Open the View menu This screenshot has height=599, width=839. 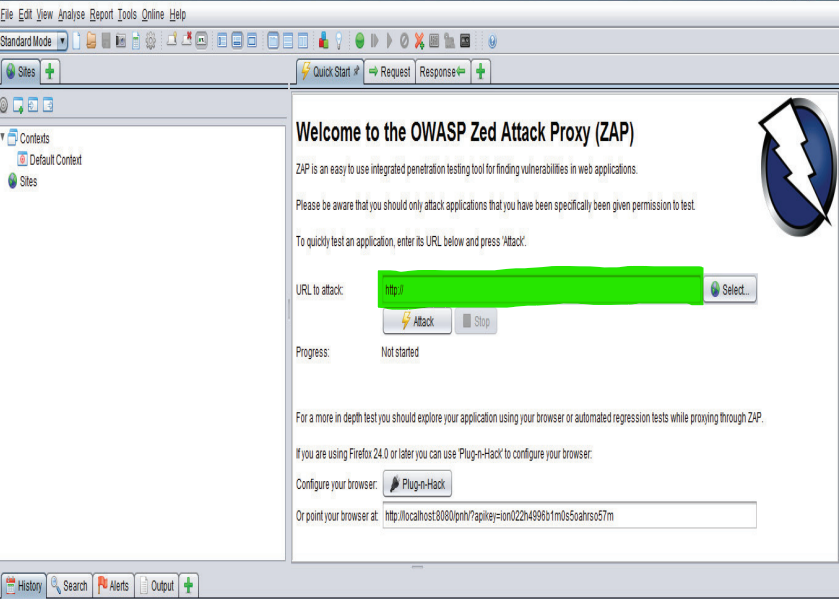tap(44, 14)
